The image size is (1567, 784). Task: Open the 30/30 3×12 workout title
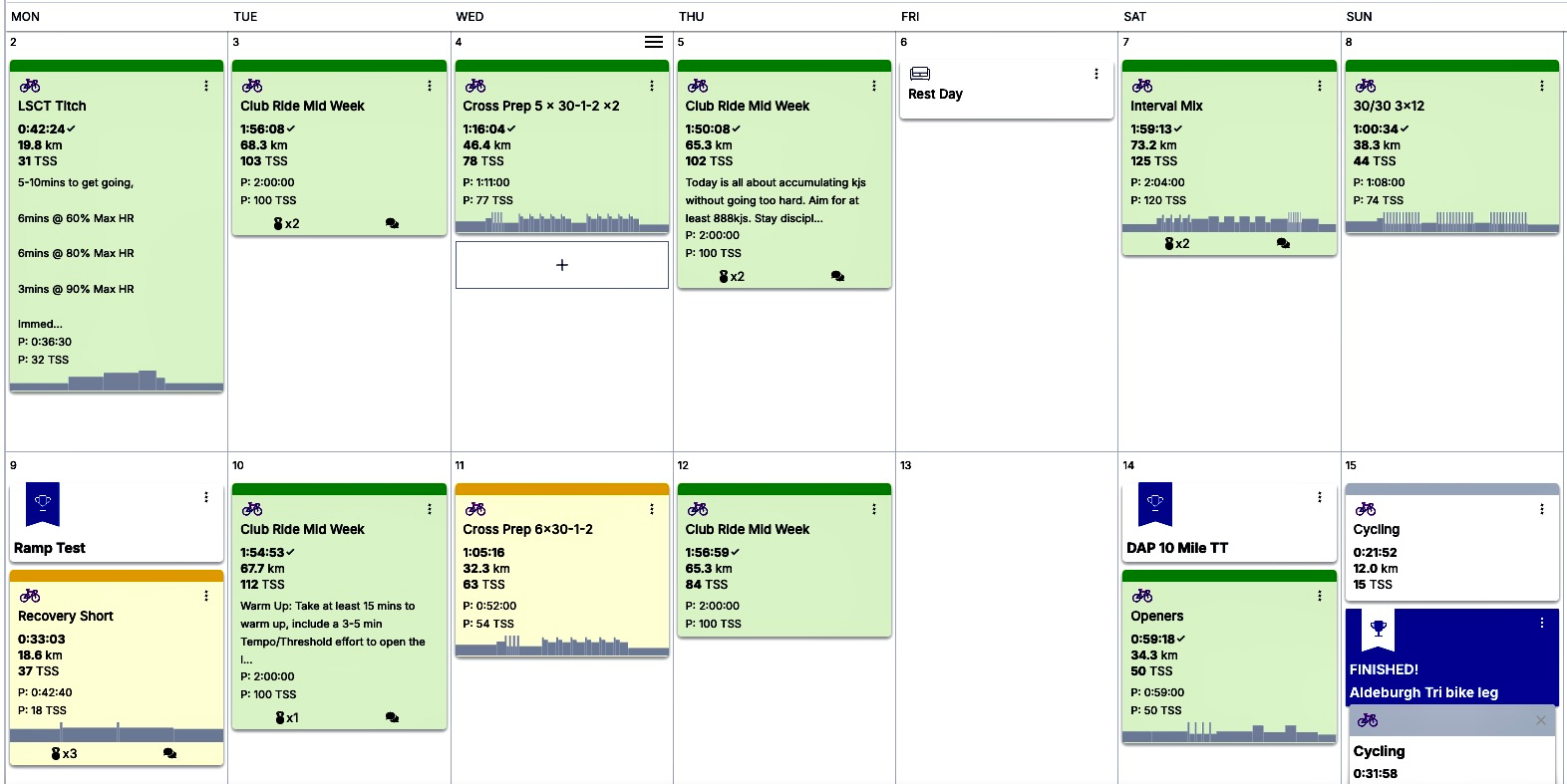1389,106
